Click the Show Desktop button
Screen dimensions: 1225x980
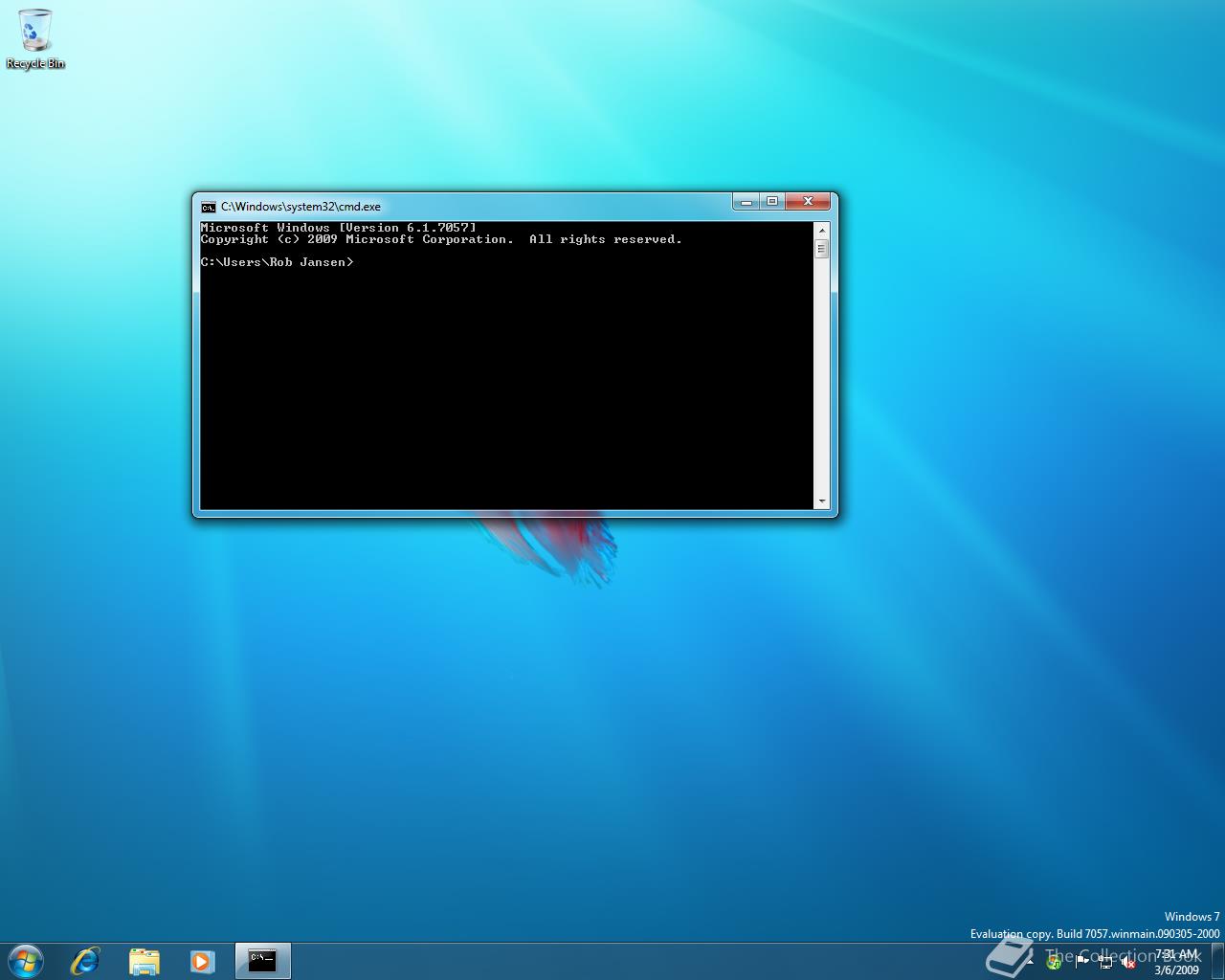coord(1217,961)
